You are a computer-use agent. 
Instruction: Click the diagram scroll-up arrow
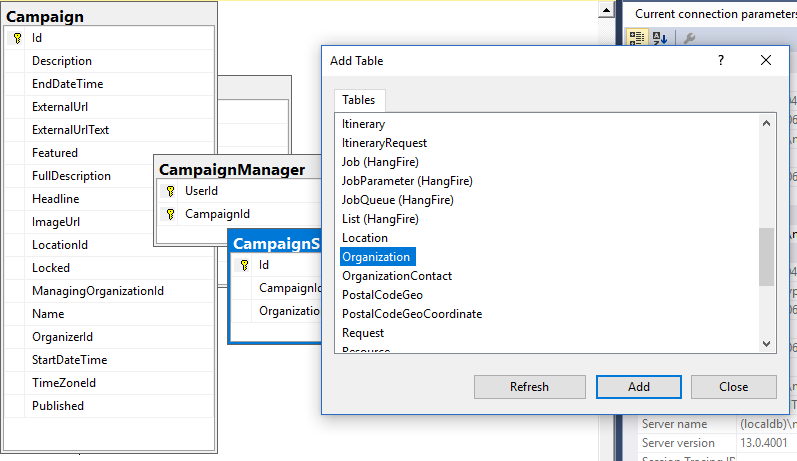click(x=605, y=9)
